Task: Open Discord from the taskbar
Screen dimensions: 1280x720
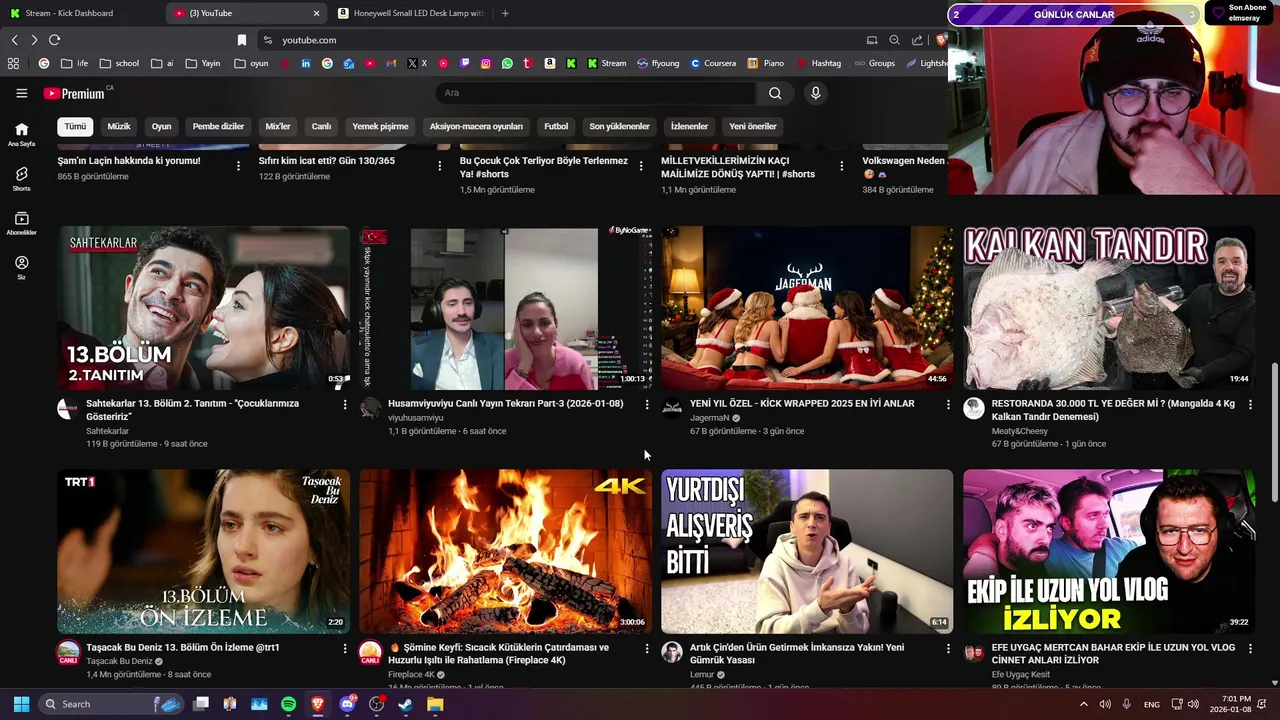Action: coord(347,704)
